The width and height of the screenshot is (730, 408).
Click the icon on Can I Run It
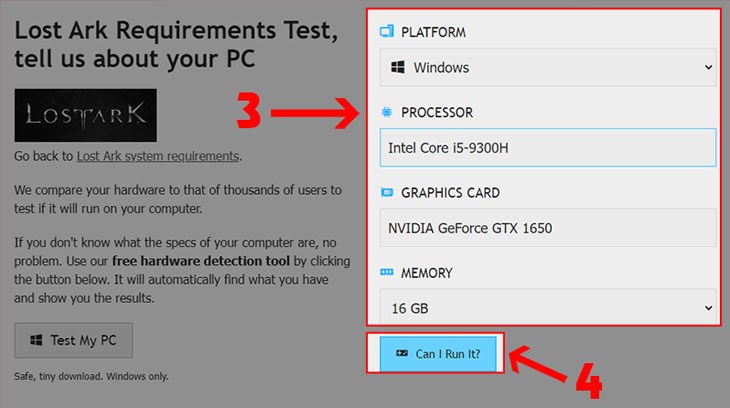pos(402,353)
